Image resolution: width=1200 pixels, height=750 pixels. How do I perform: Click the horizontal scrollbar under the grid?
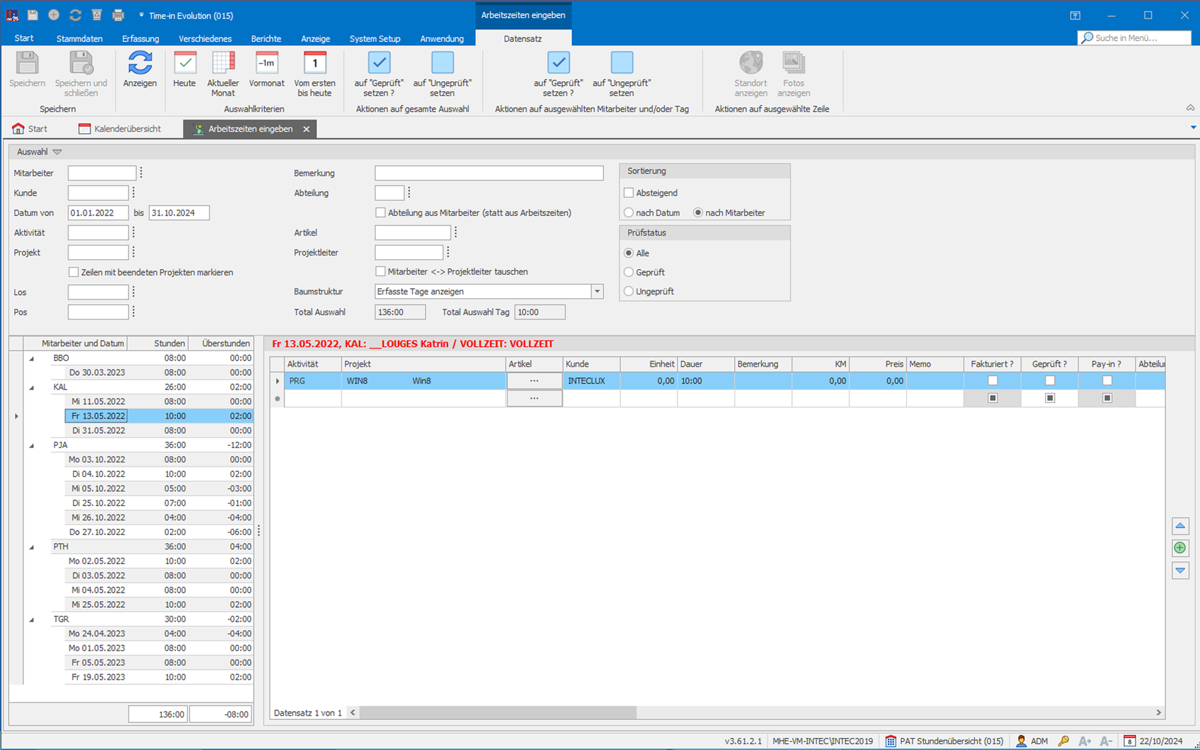[500, 713]
